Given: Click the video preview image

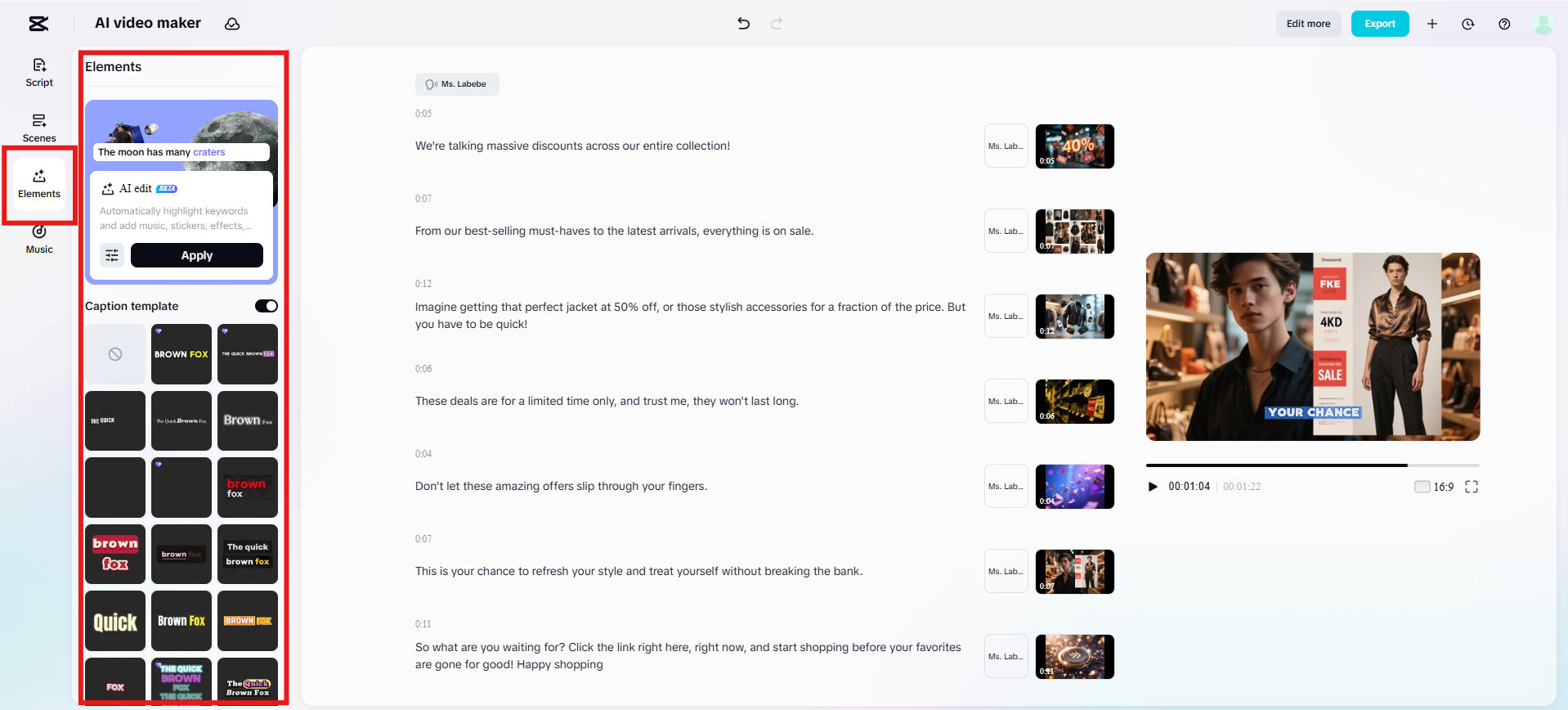Looking at the screenshot, I should coord(1313,347).
